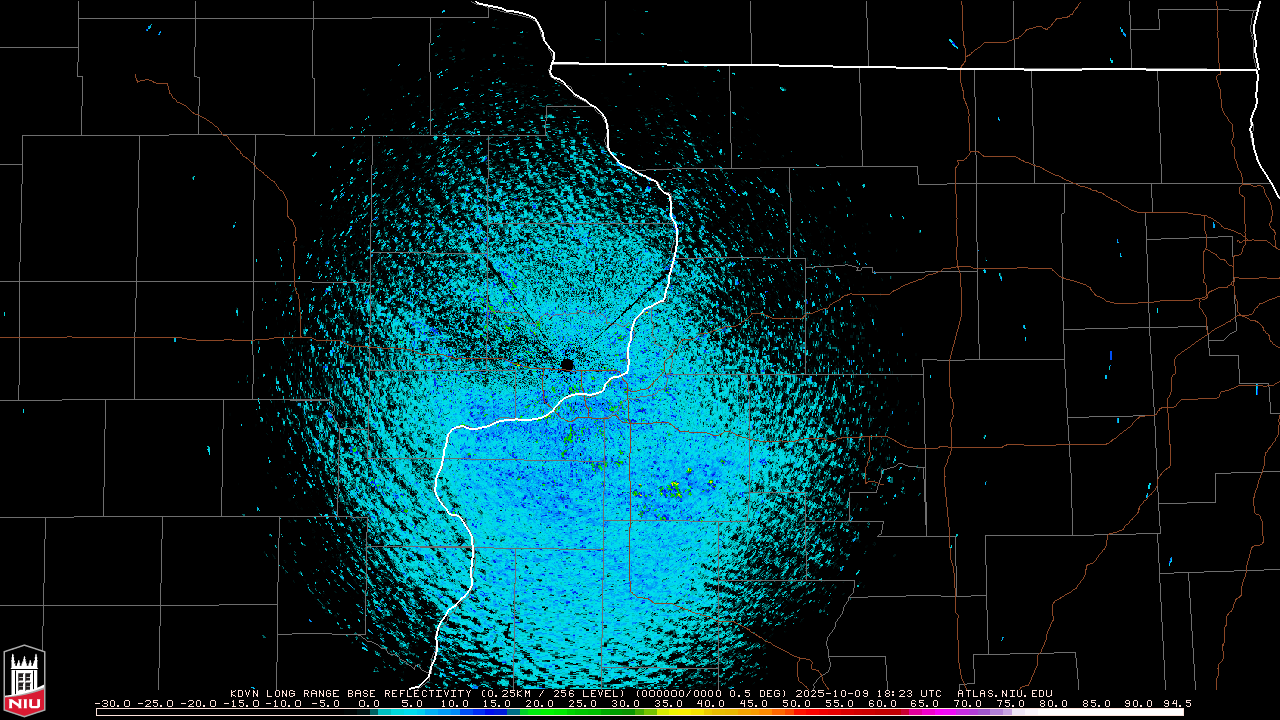Click the NIU castle logo
Image resolution: width=1280 pixels, height=720 pixels.
click(x=24, y=682)
